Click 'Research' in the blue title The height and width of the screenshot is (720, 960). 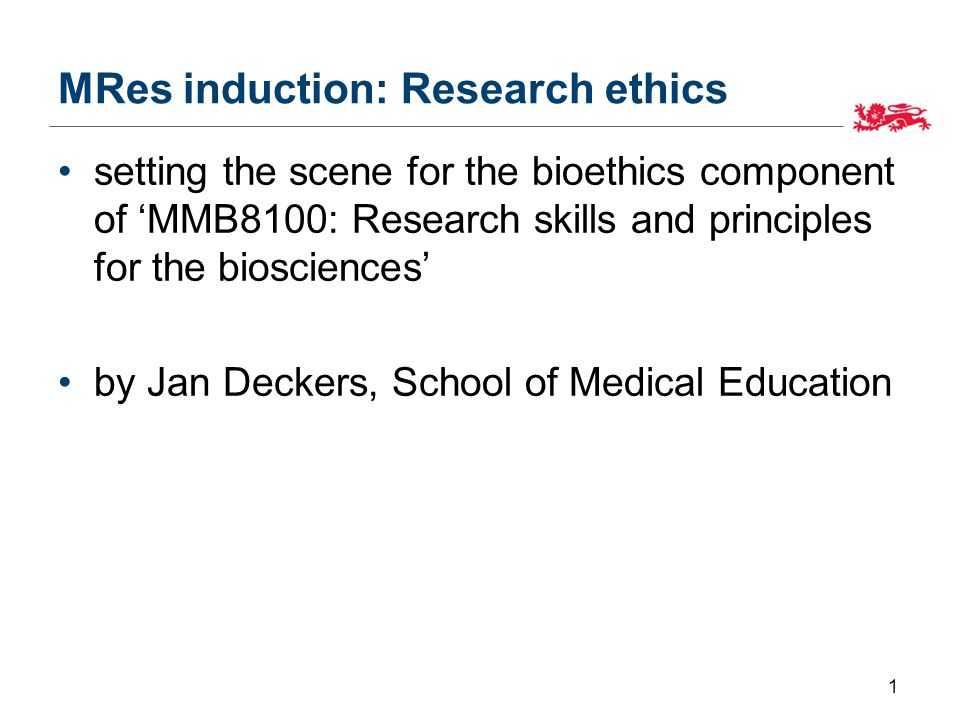(497, 89)
